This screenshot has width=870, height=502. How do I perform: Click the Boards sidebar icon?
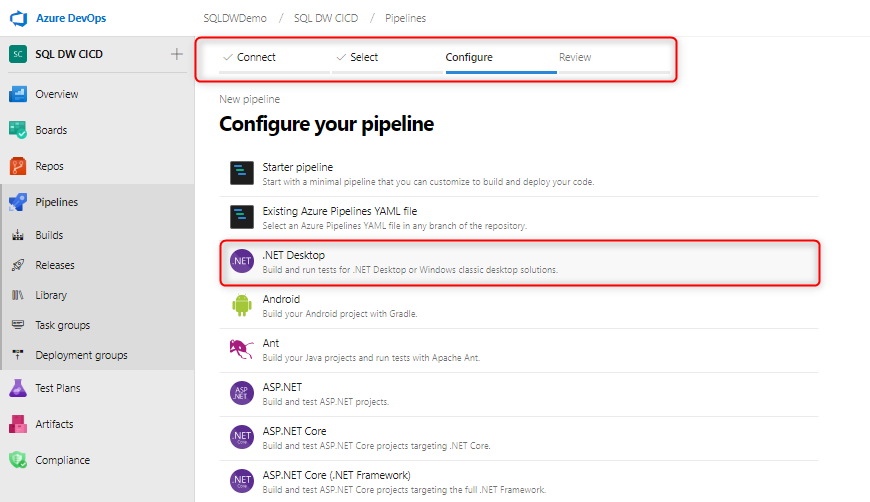(x=18, y=130)
